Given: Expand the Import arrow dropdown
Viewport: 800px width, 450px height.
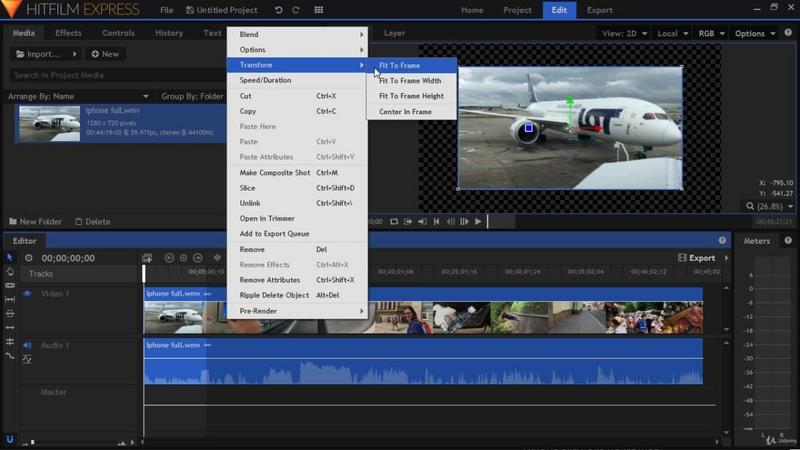Looking at the screenshot, I should click(74, 54).
